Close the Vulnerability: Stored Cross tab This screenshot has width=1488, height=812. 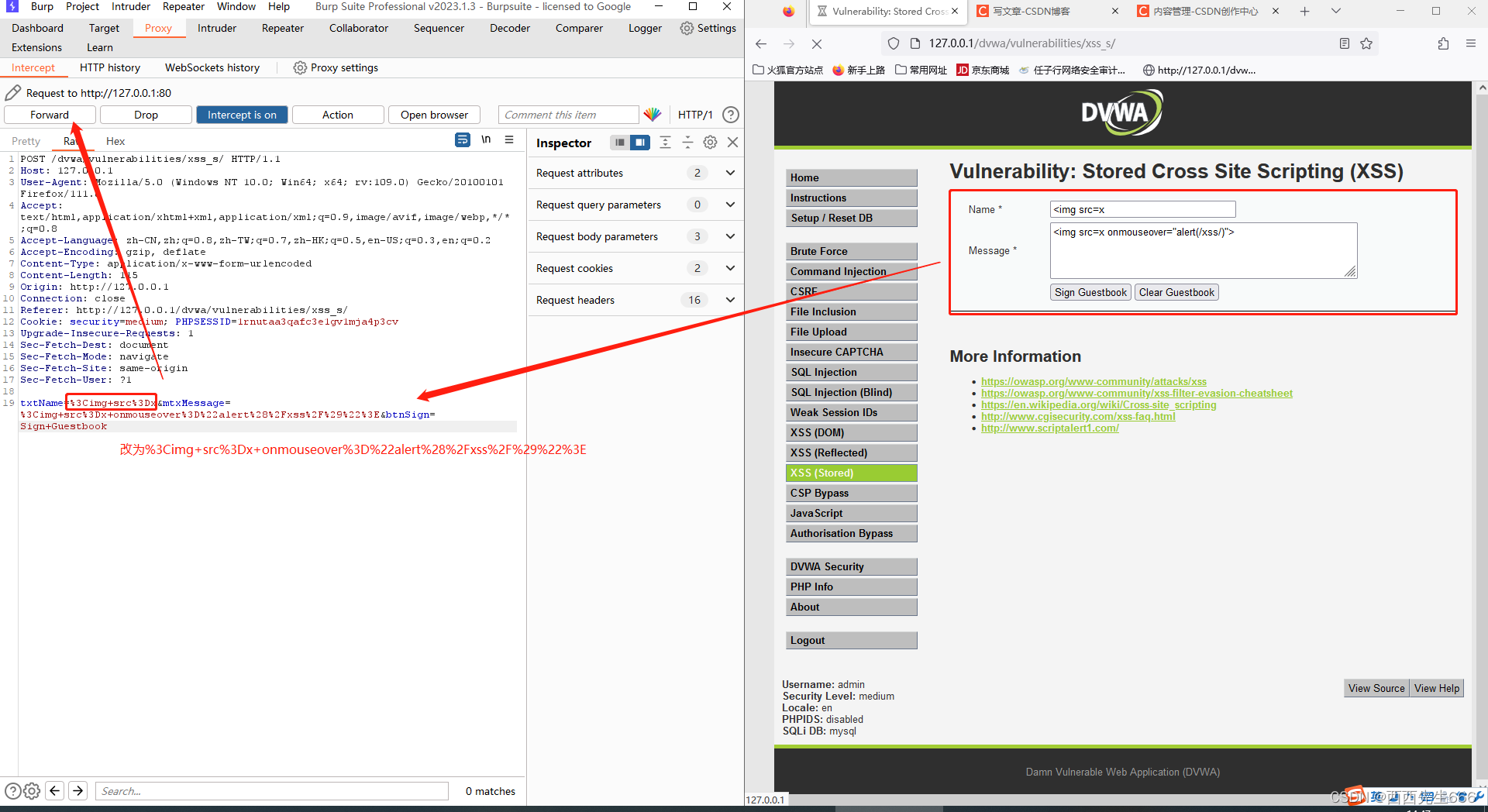(955, 11)
